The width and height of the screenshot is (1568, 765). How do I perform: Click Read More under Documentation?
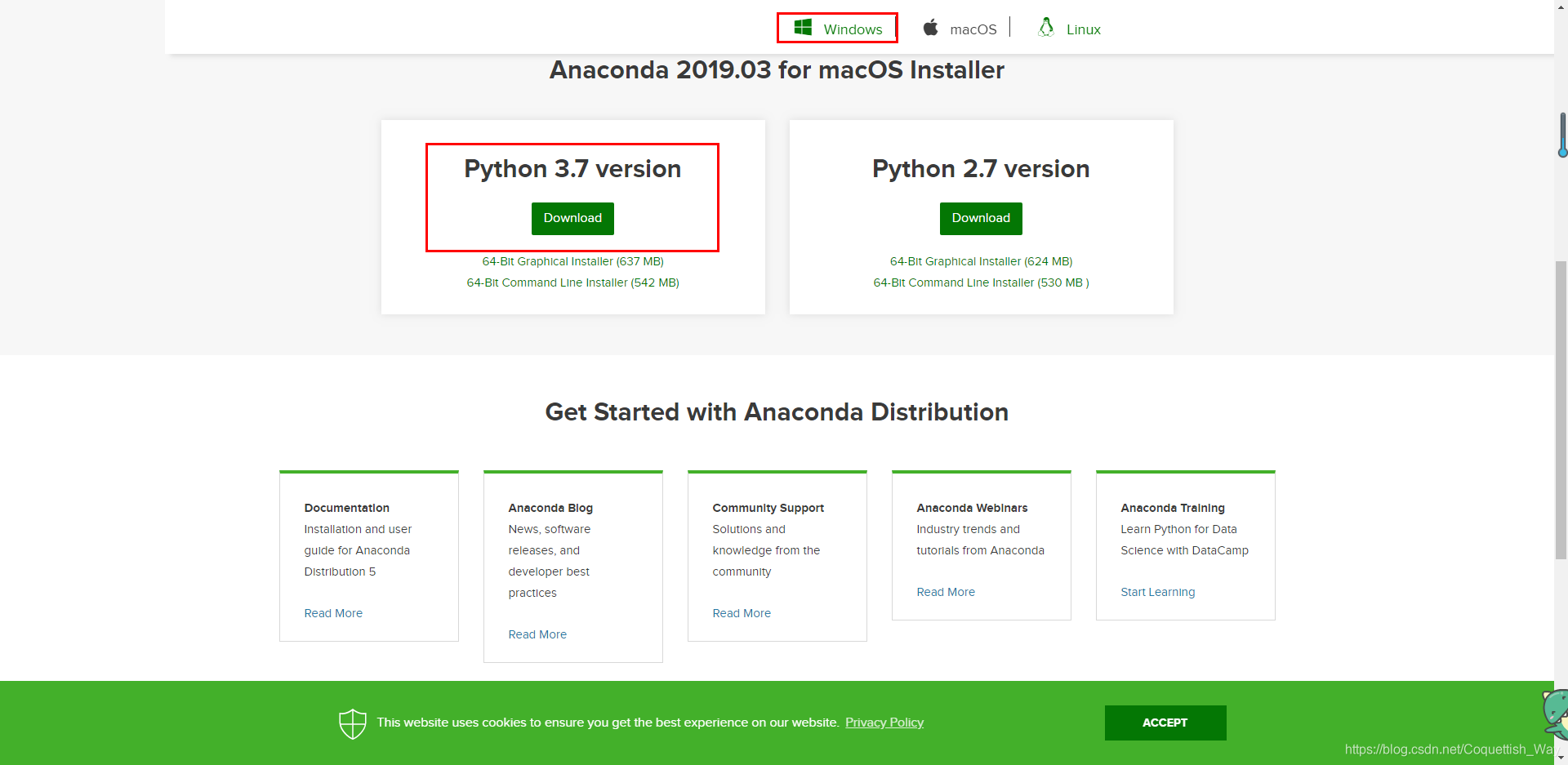click(333, 613)
